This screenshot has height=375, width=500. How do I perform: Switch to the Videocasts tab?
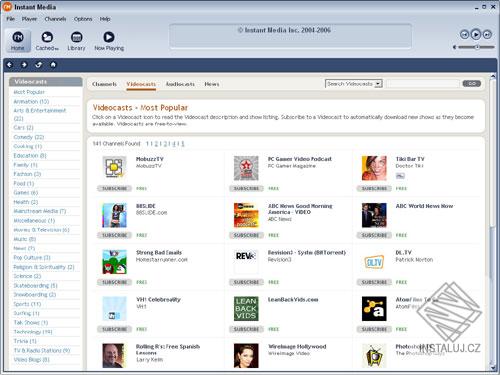pos(141,84)
